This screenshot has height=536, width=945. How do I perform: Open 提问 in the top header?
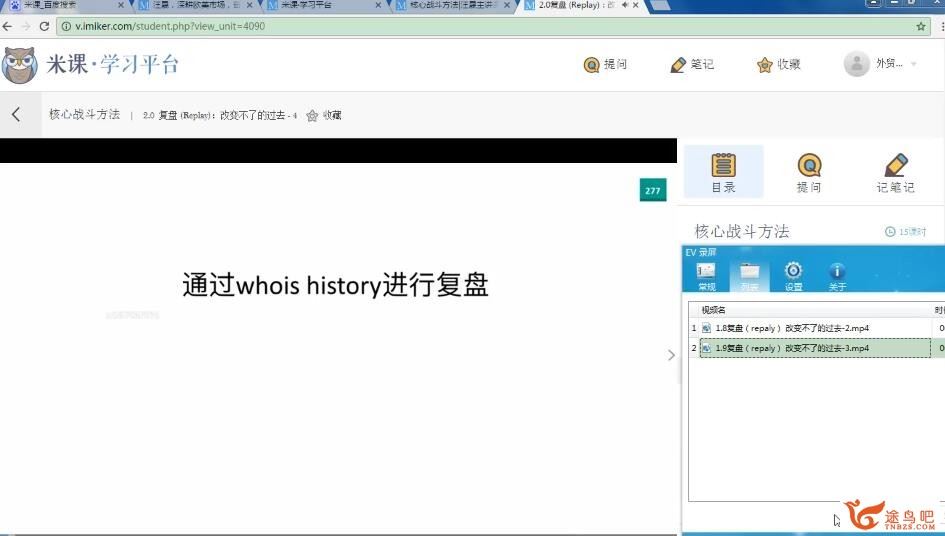point(605,65)
